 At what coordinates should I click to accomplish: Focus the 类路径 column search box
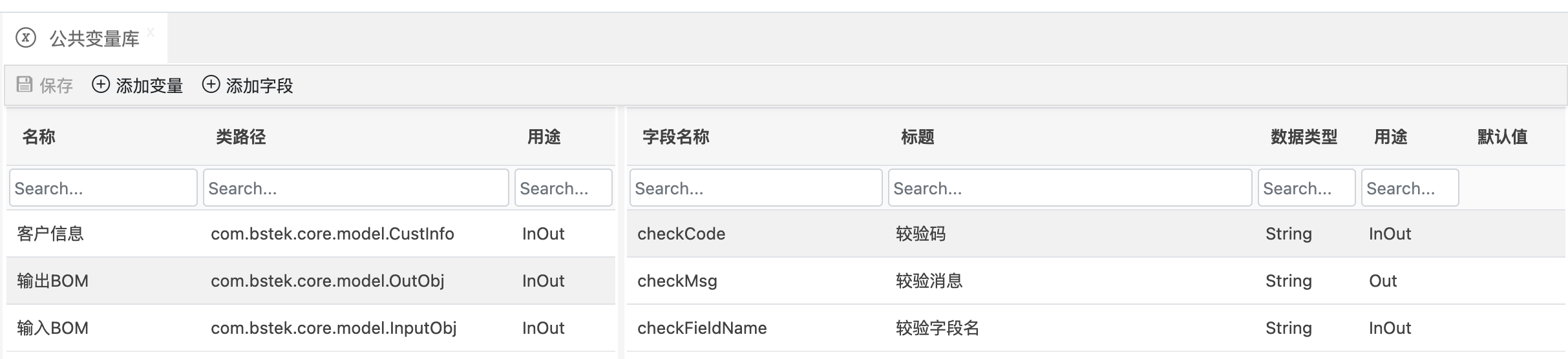355,188
